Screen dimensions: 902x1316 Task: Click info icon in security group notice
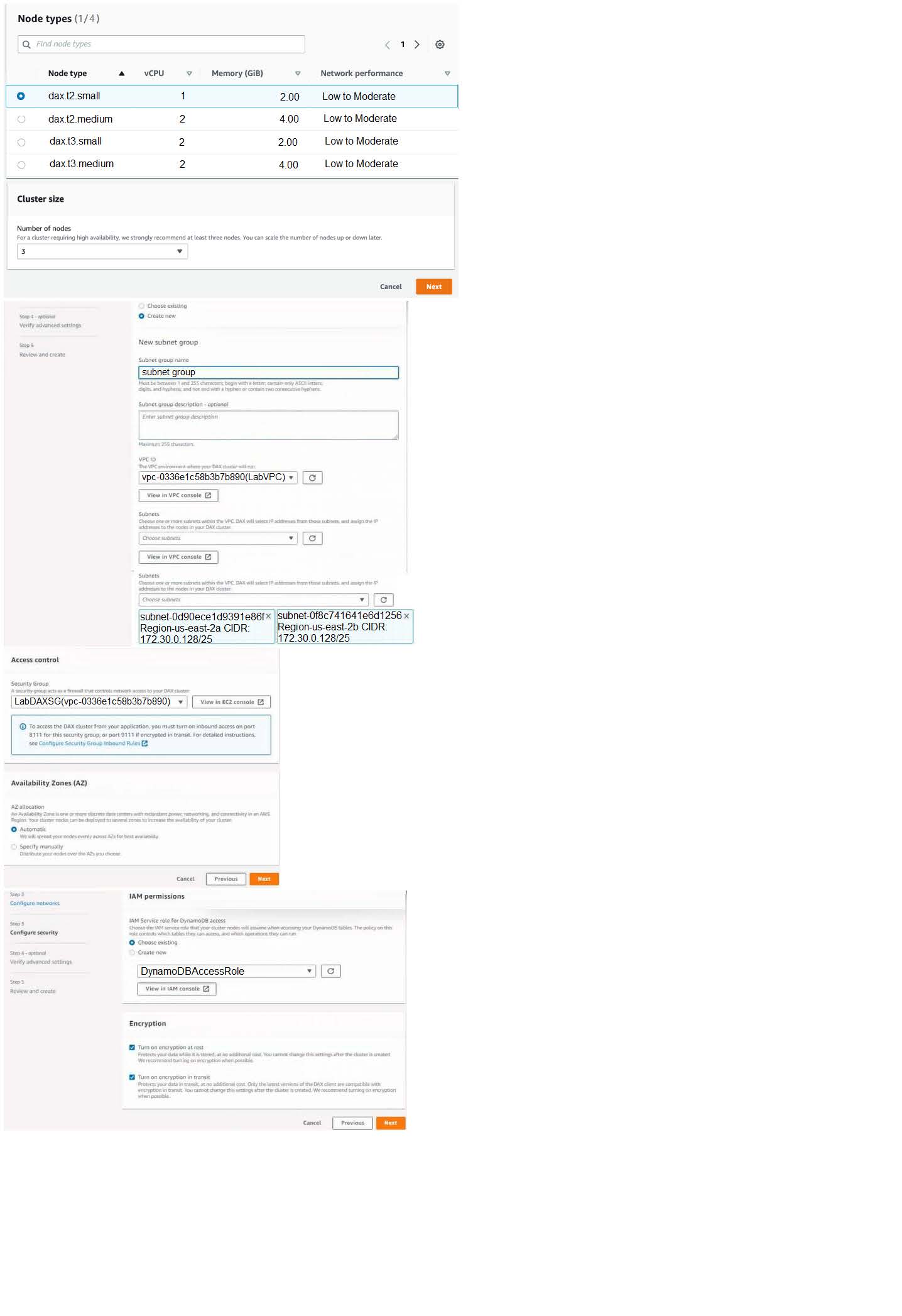pyautogui.click(x=23, y=727)
